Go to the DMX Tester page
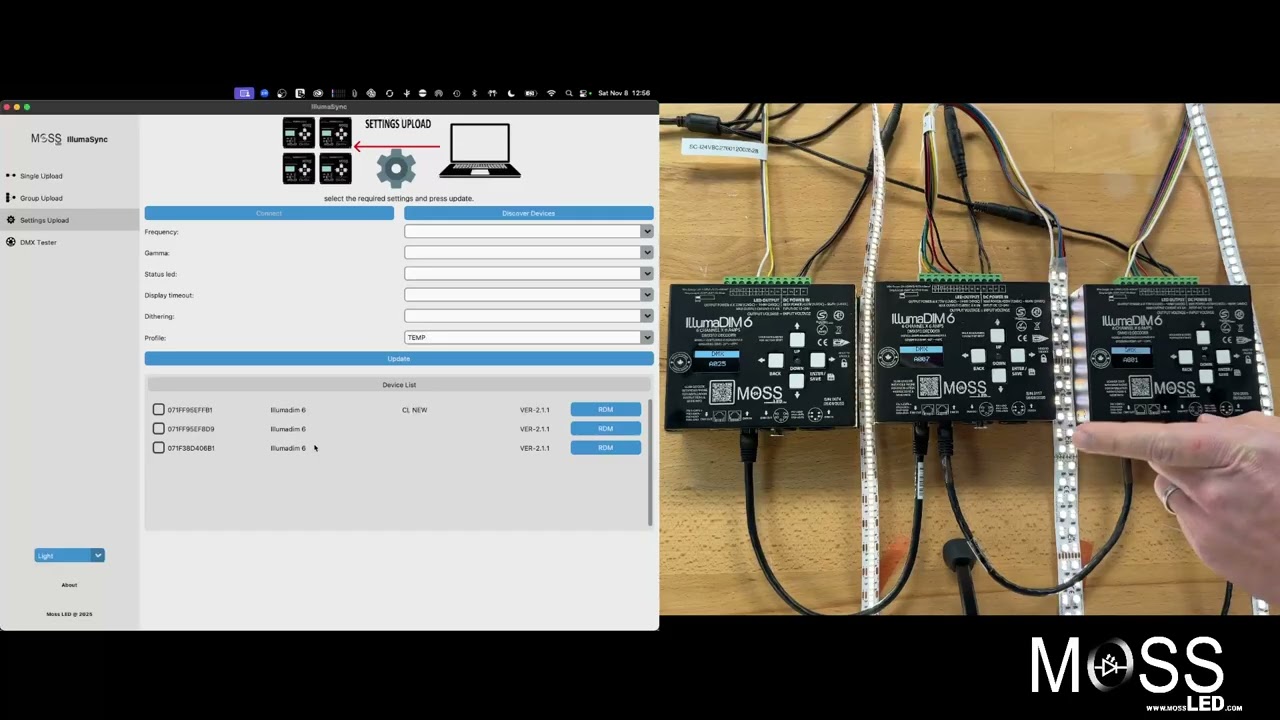 [38, 242]
